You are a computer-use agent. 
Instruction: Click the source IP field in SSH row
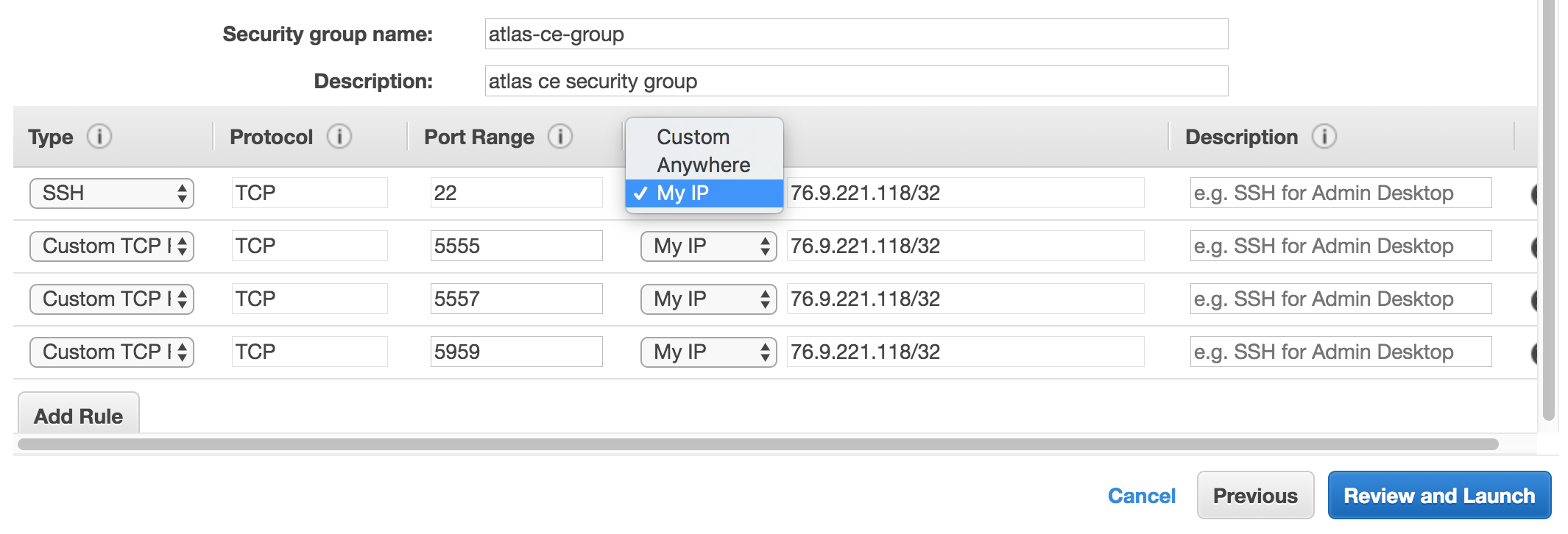pos(965,193)
